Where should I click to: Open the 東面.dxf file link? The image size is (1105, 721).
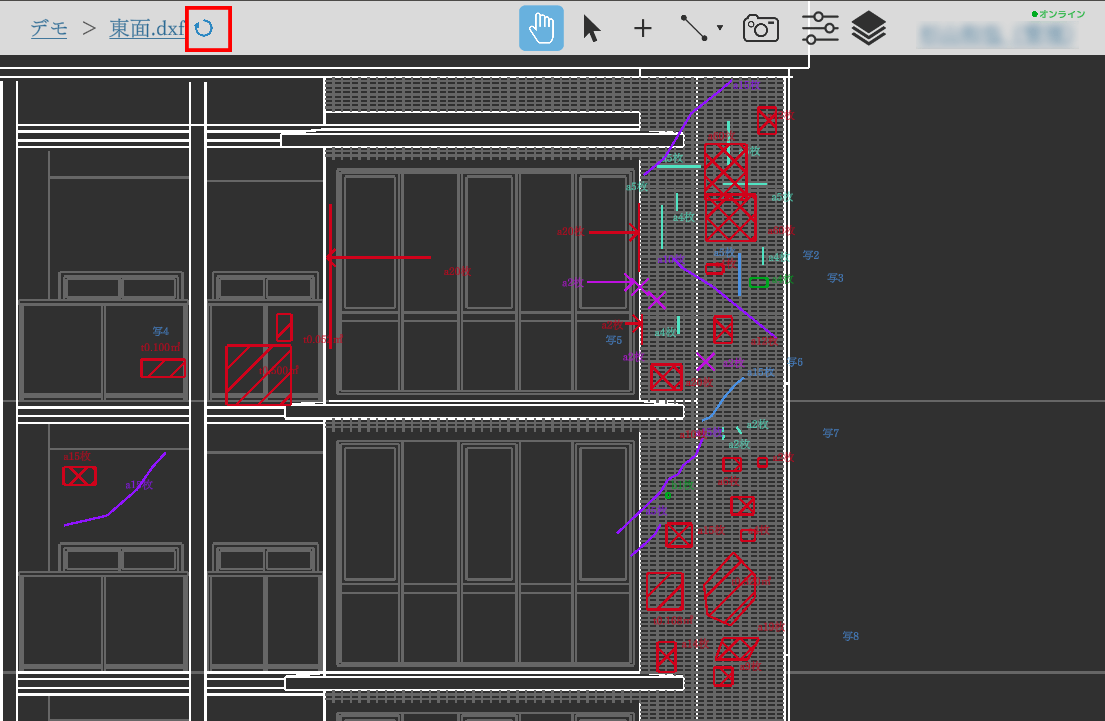tap(147, 28)
